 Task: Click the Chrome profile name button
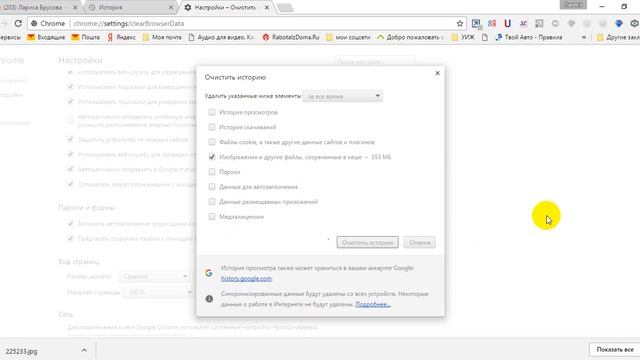coord(573,4)
